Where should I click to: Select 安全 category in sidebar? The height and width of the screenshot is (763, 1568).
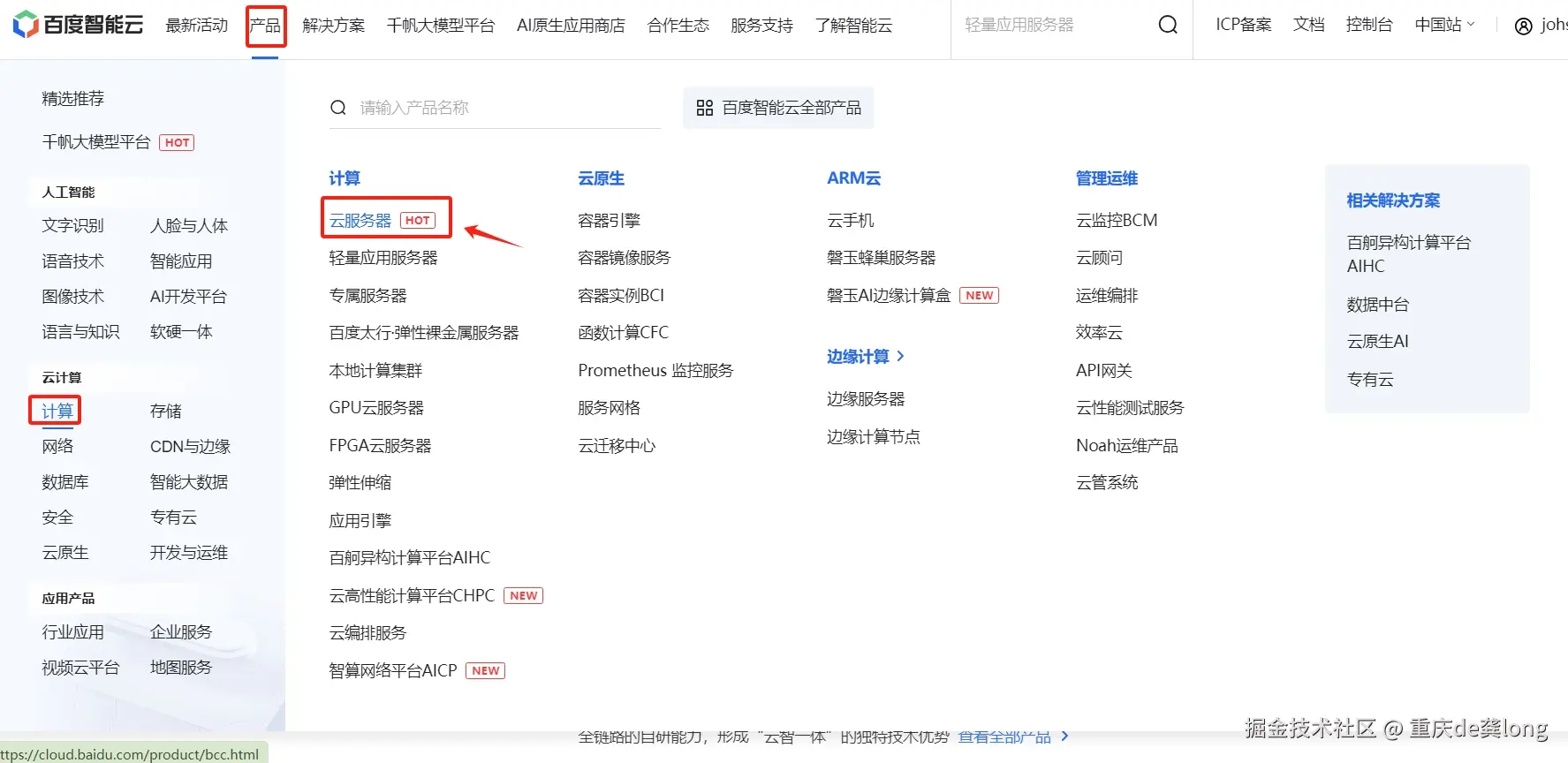click(57, 517)
